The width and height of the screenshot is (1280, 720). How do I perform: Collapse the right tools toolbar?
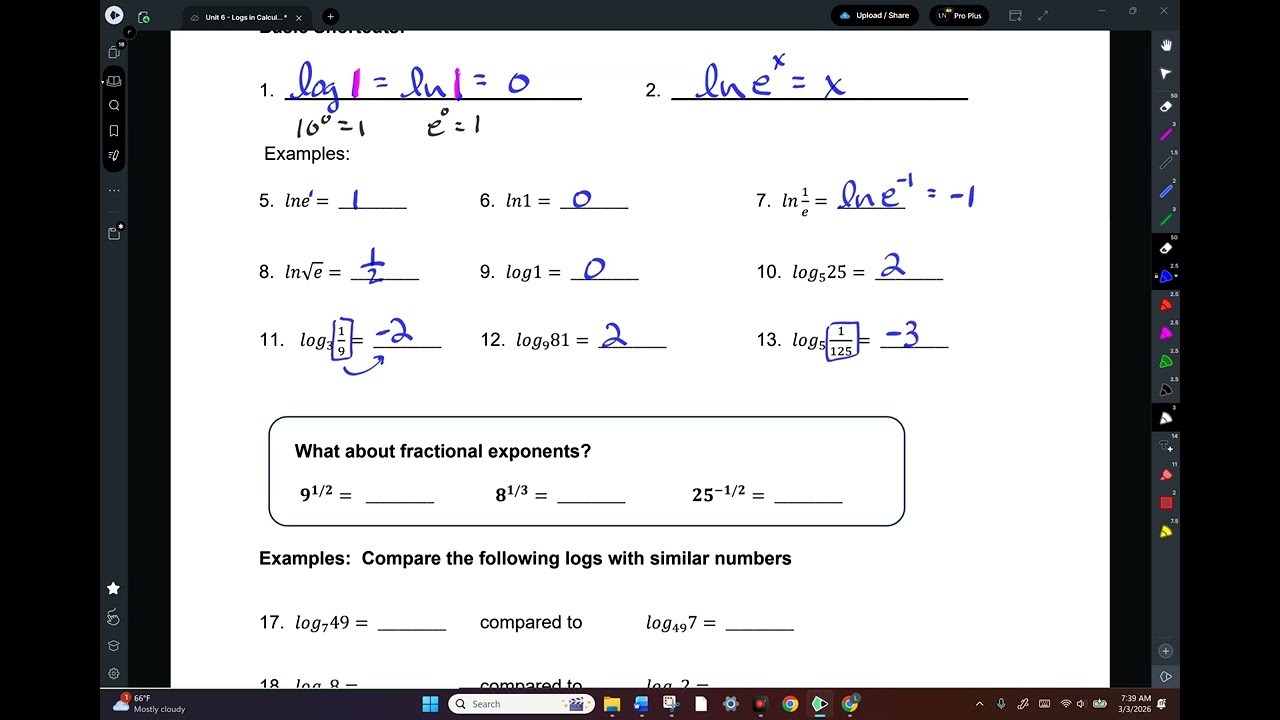1166,677
